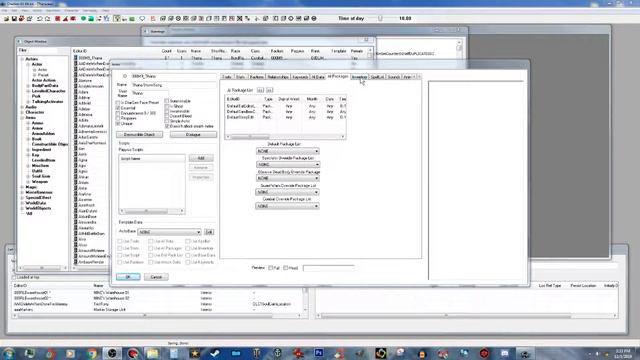640x360 pixels.
Task: Switch to the Keywords tab
Action: (x=300, y=77)
